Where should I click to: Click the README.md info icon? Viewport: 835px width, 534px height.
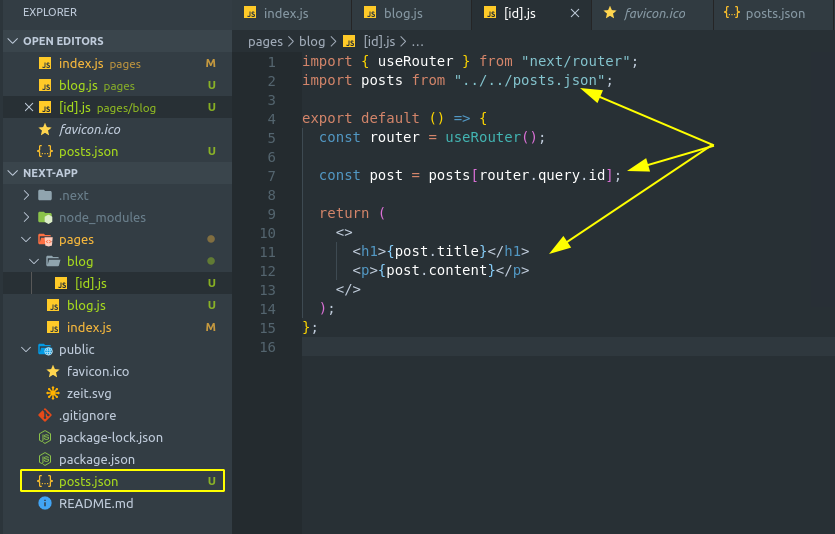coord(45,503)
